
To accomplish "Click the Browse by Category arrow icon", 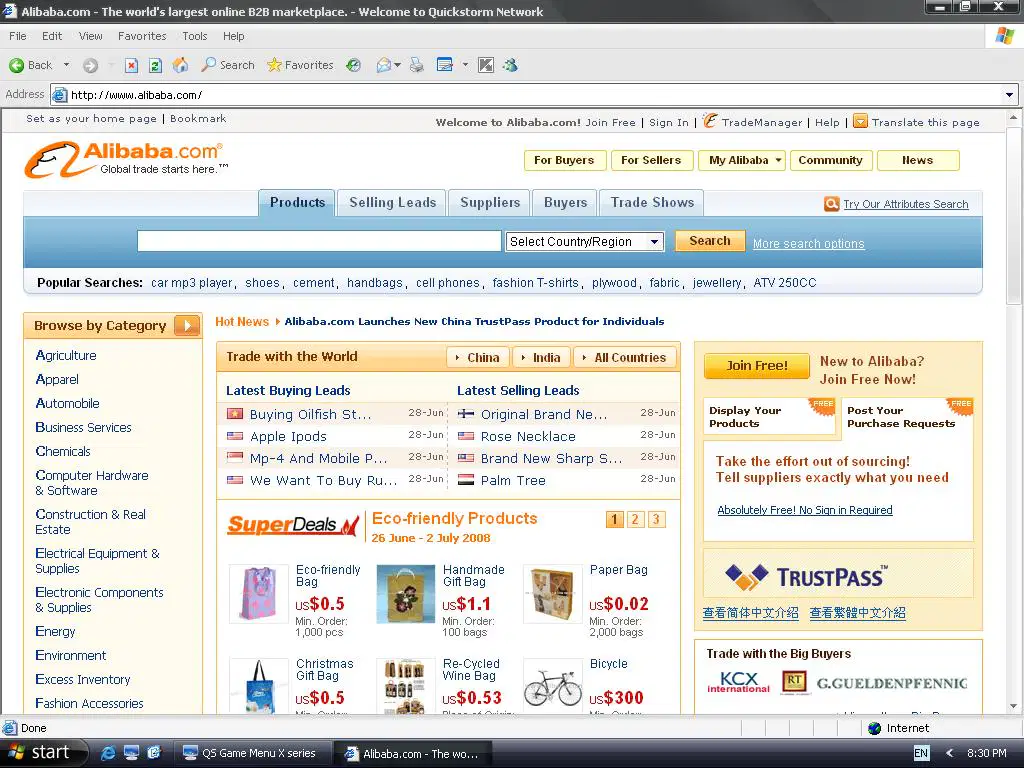I will (187, 325).
